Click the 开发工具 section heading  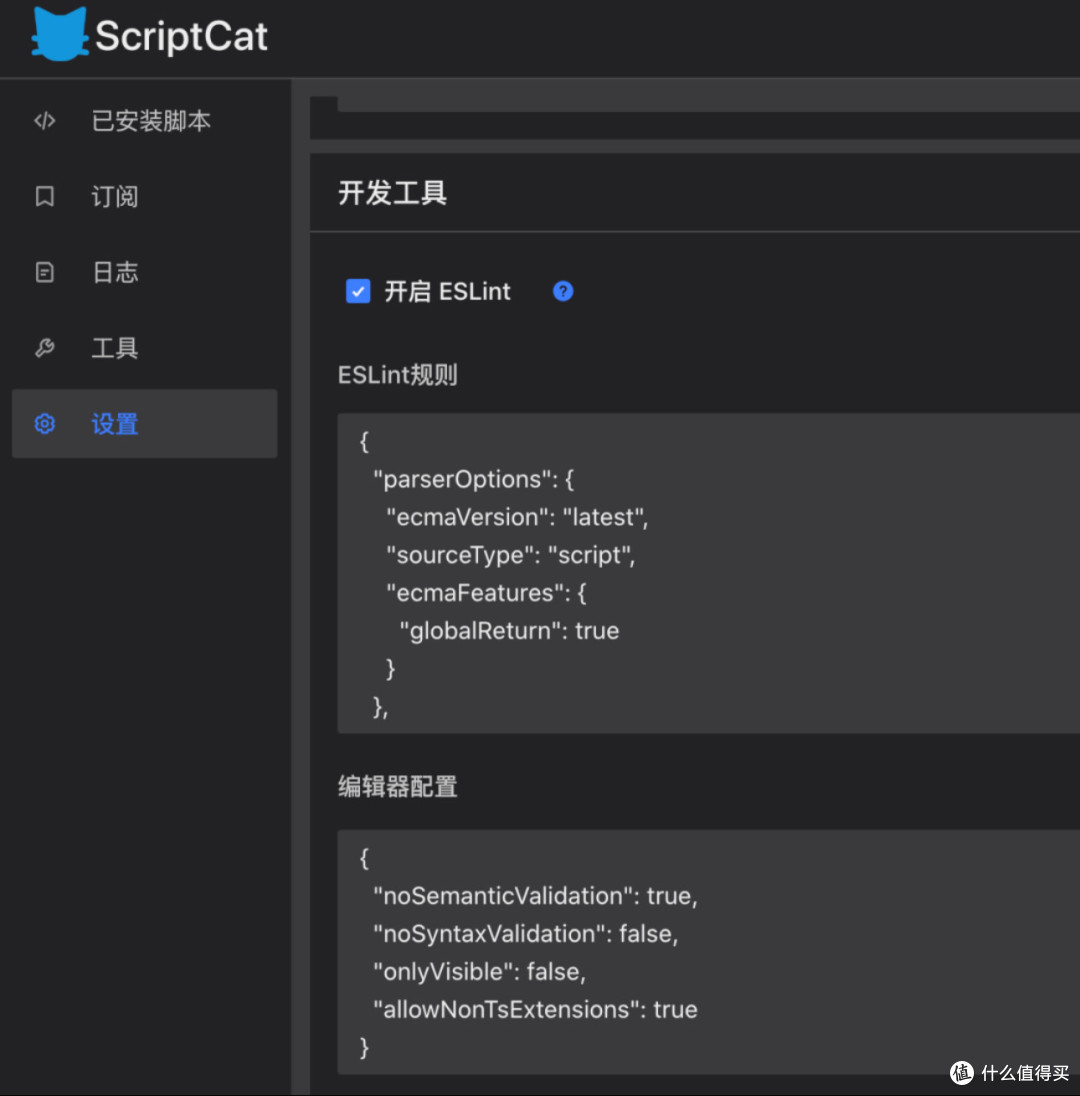click(392, 193)
